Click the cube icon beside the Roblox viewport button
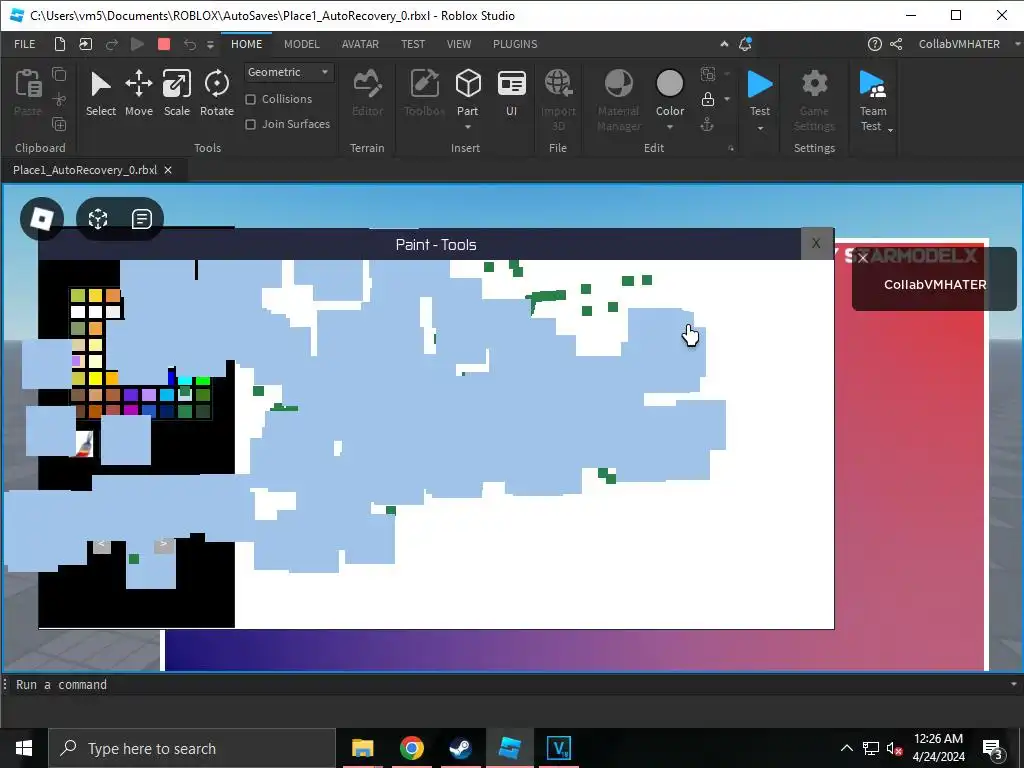The width and height of the screenshot is (1024, 768). click(98, 219)
